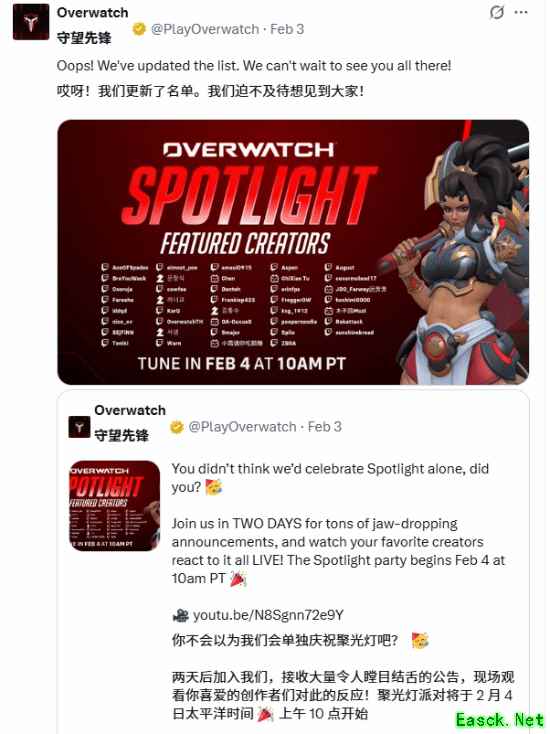Click the Overwatch name in quoted tweet

(x=130, y=410)
